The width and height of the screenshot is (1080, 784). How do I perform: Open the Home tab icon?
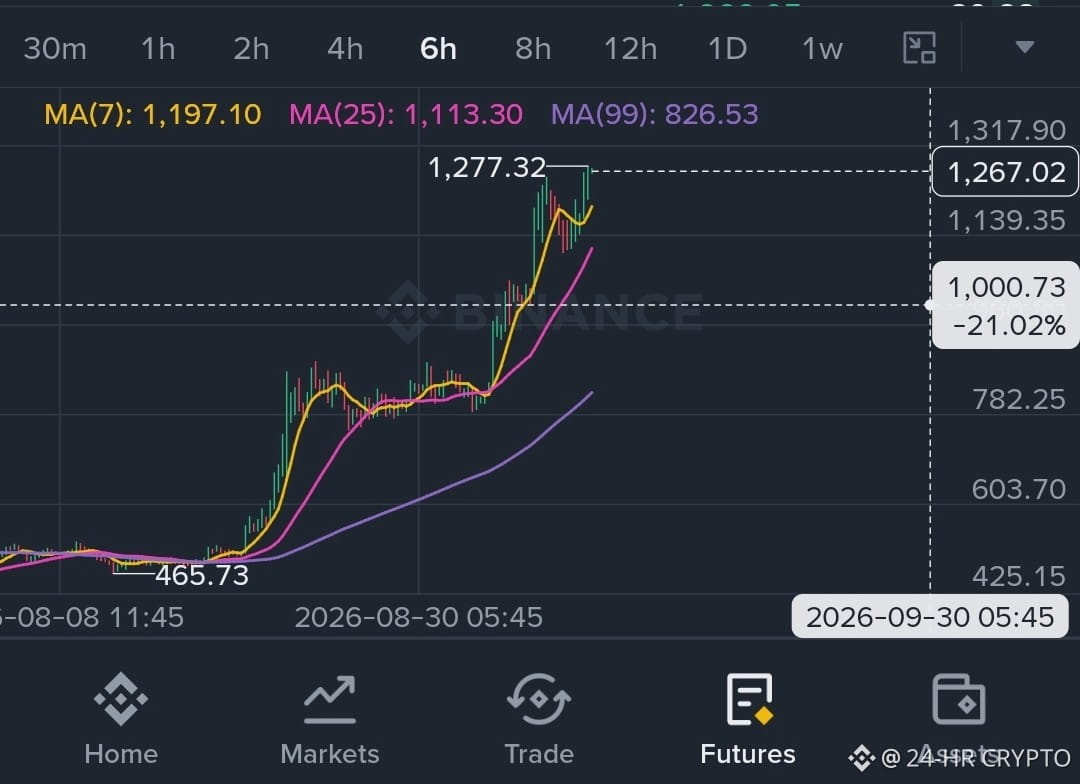(121, 699)
